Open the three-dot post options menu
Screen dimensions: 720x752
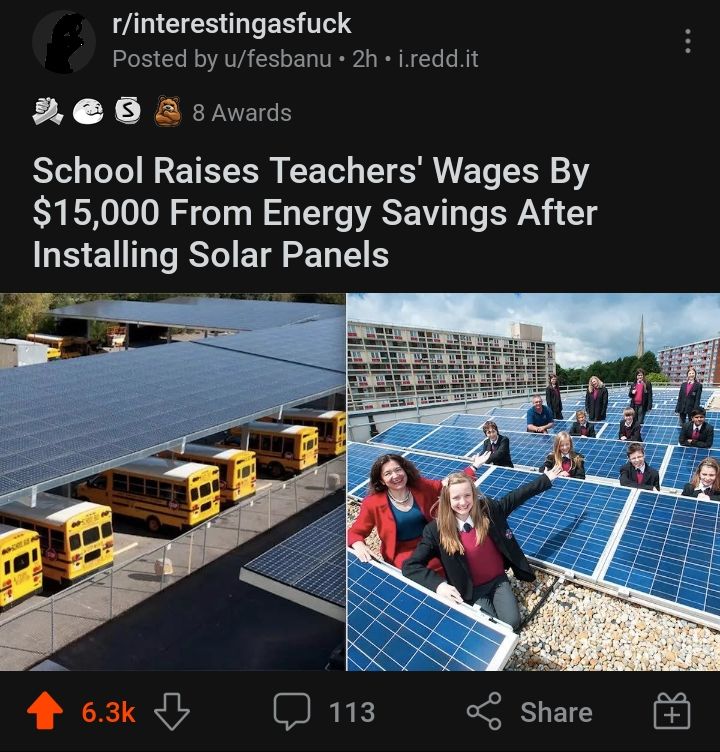(x=687, y=41)
